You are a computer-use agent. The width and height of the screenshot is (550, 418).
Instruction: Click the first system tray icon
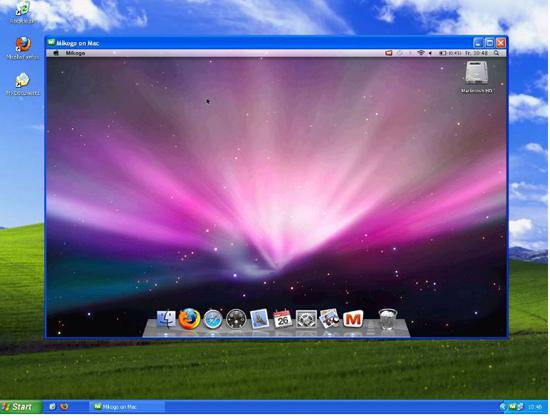point(503,407)
